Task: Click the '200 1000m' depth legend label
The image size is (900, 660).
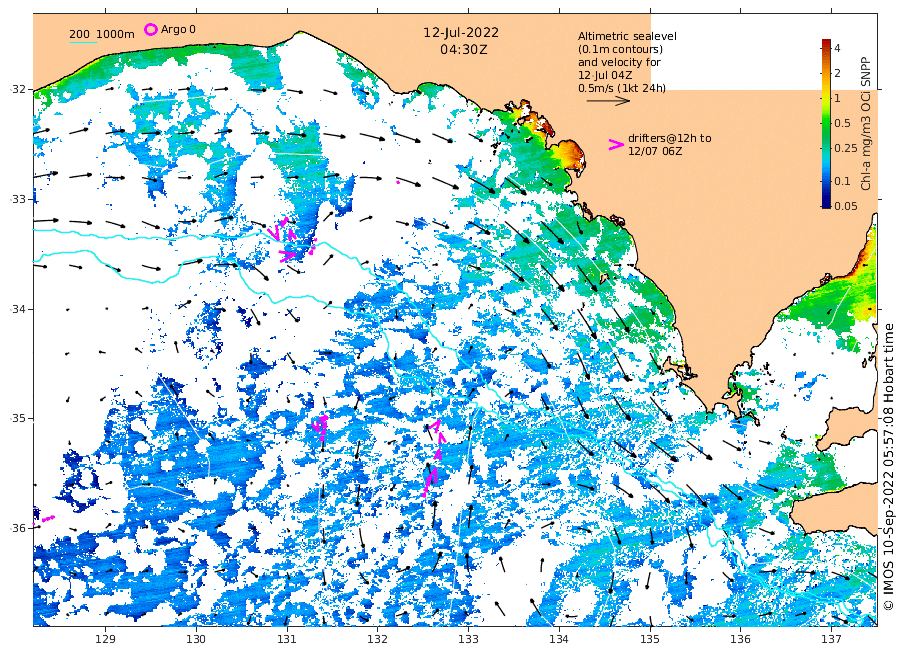Action: [102, 34]
